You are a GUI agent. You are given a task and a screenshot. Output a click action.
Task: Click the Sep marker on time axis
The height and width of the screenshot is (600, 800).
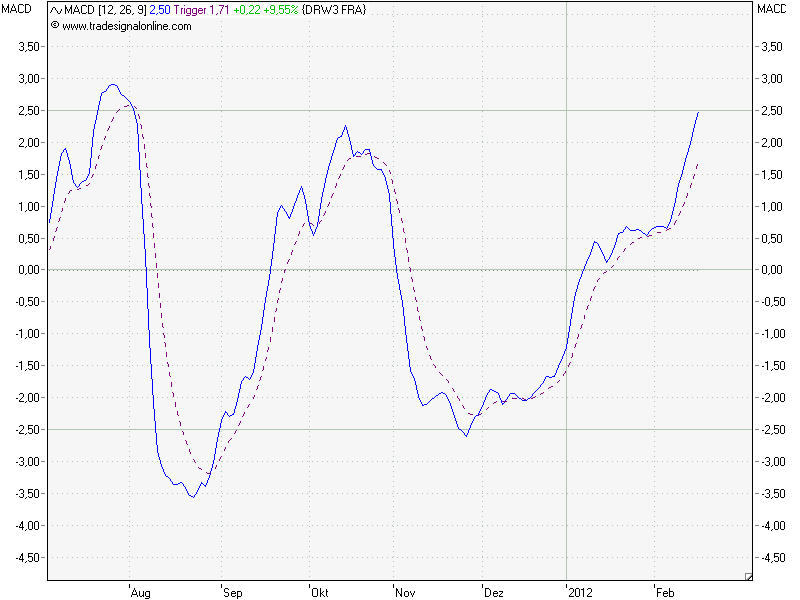(x=232, y=592)
